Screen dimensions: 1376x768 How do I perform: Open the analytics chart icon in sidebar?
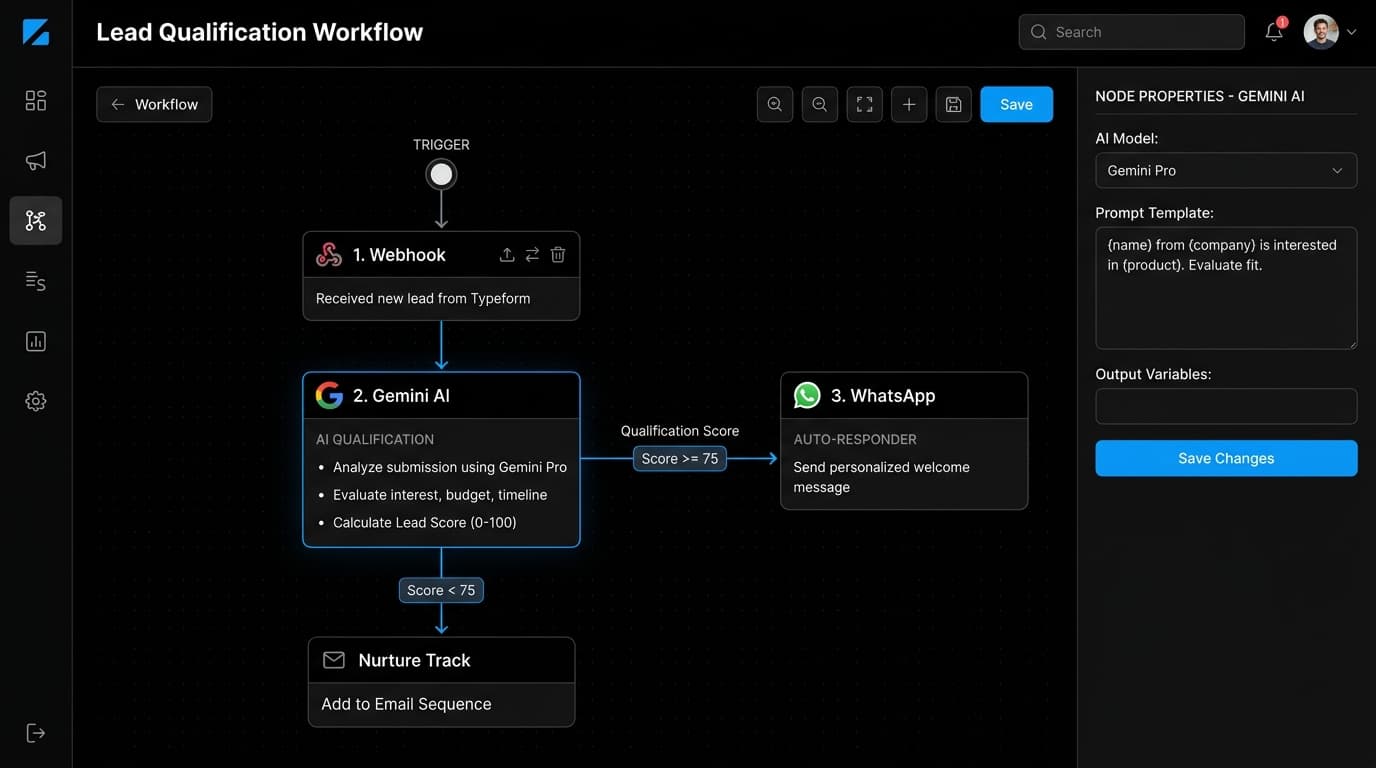click(x=36, y=341)
